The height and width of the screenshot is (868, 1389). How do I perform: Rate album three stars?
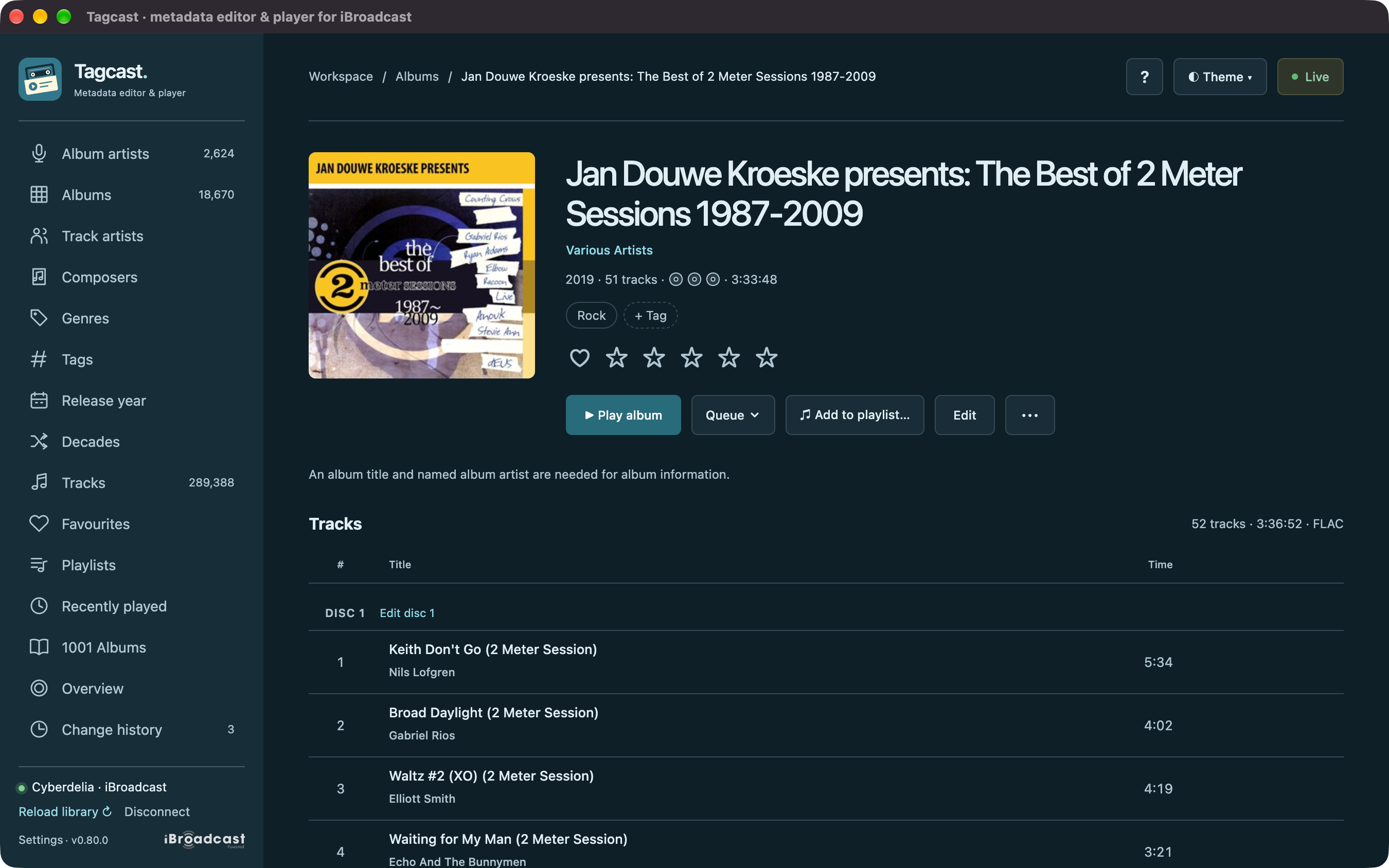[691, 358]
